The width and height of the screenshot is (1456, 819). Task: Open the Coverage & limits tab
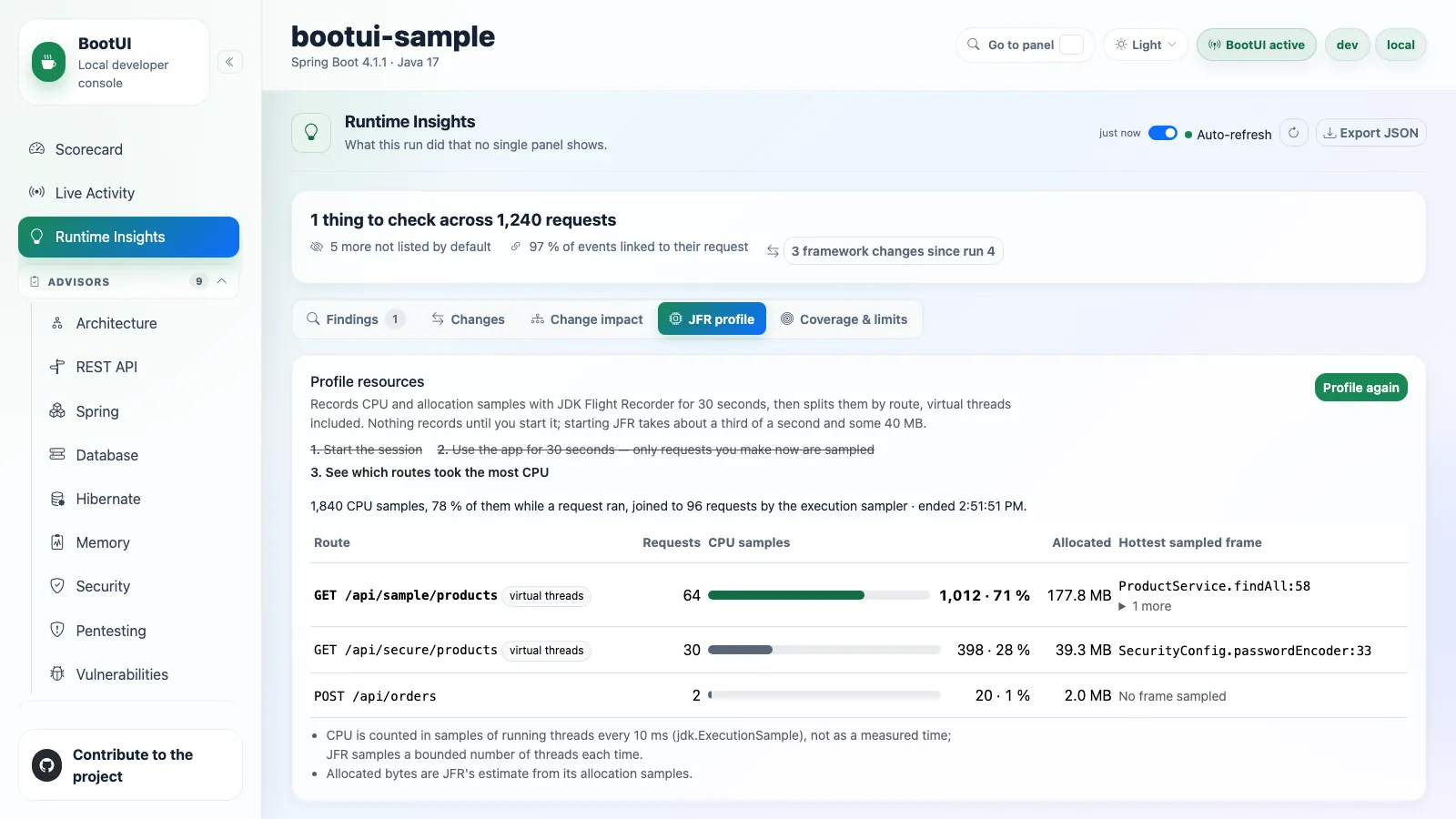[x=844, y=319]
